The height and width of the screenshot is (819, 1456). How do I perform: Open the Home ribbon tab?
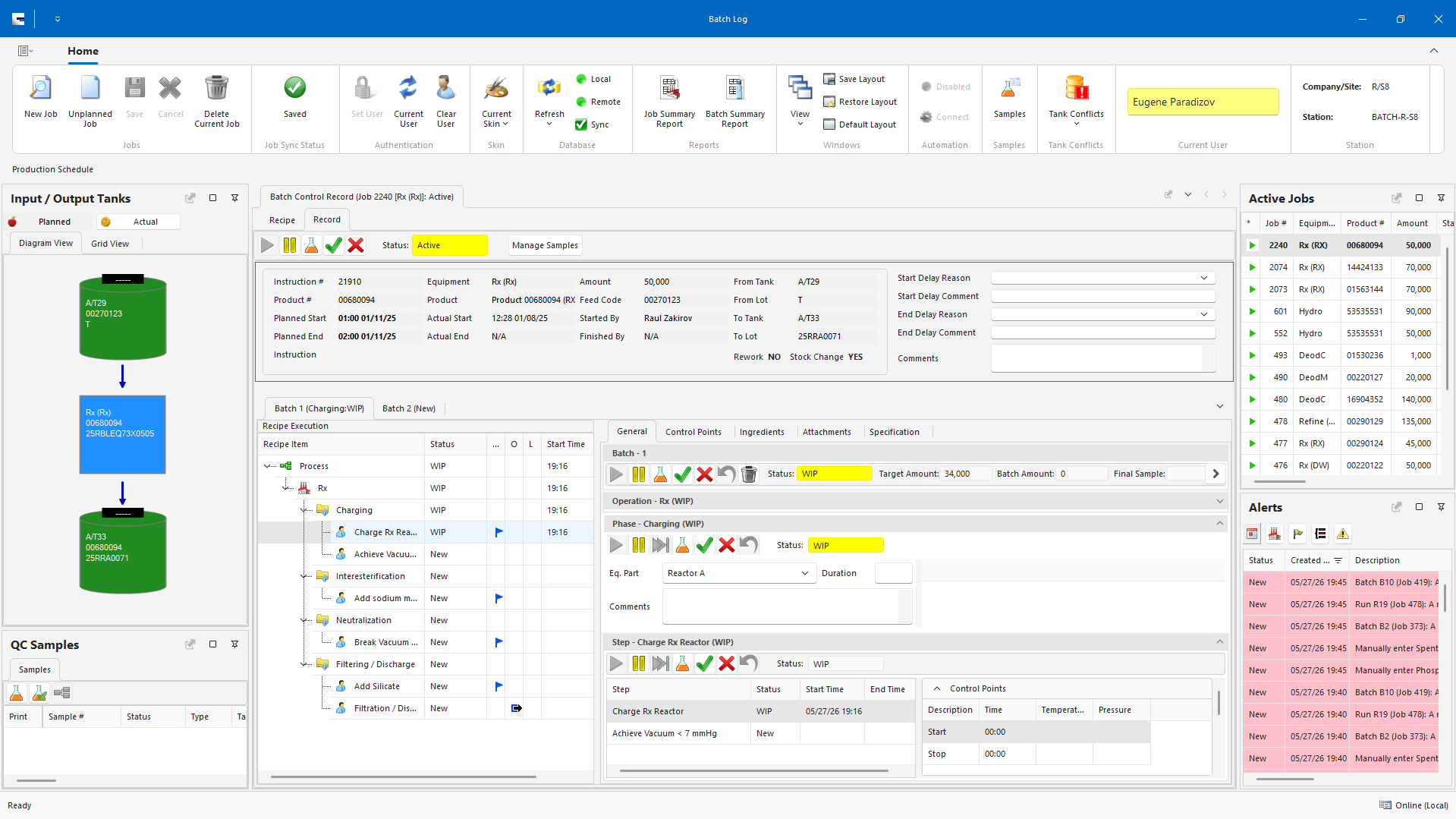83,51
